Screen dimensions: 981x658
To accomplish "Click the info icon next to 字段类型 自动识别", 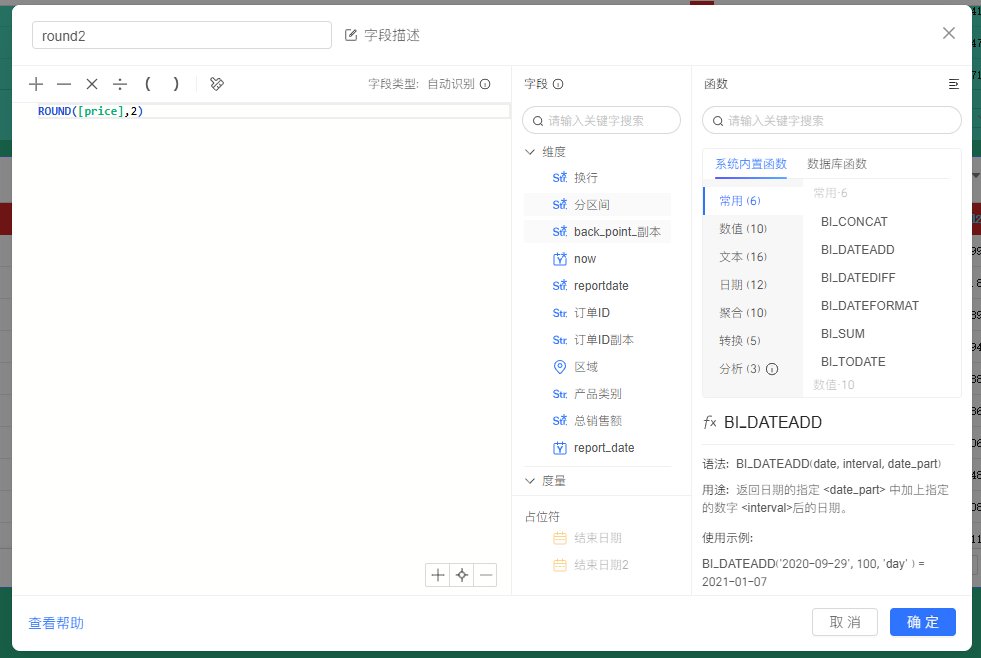I will pyautogui.click(x=485, y=84).
